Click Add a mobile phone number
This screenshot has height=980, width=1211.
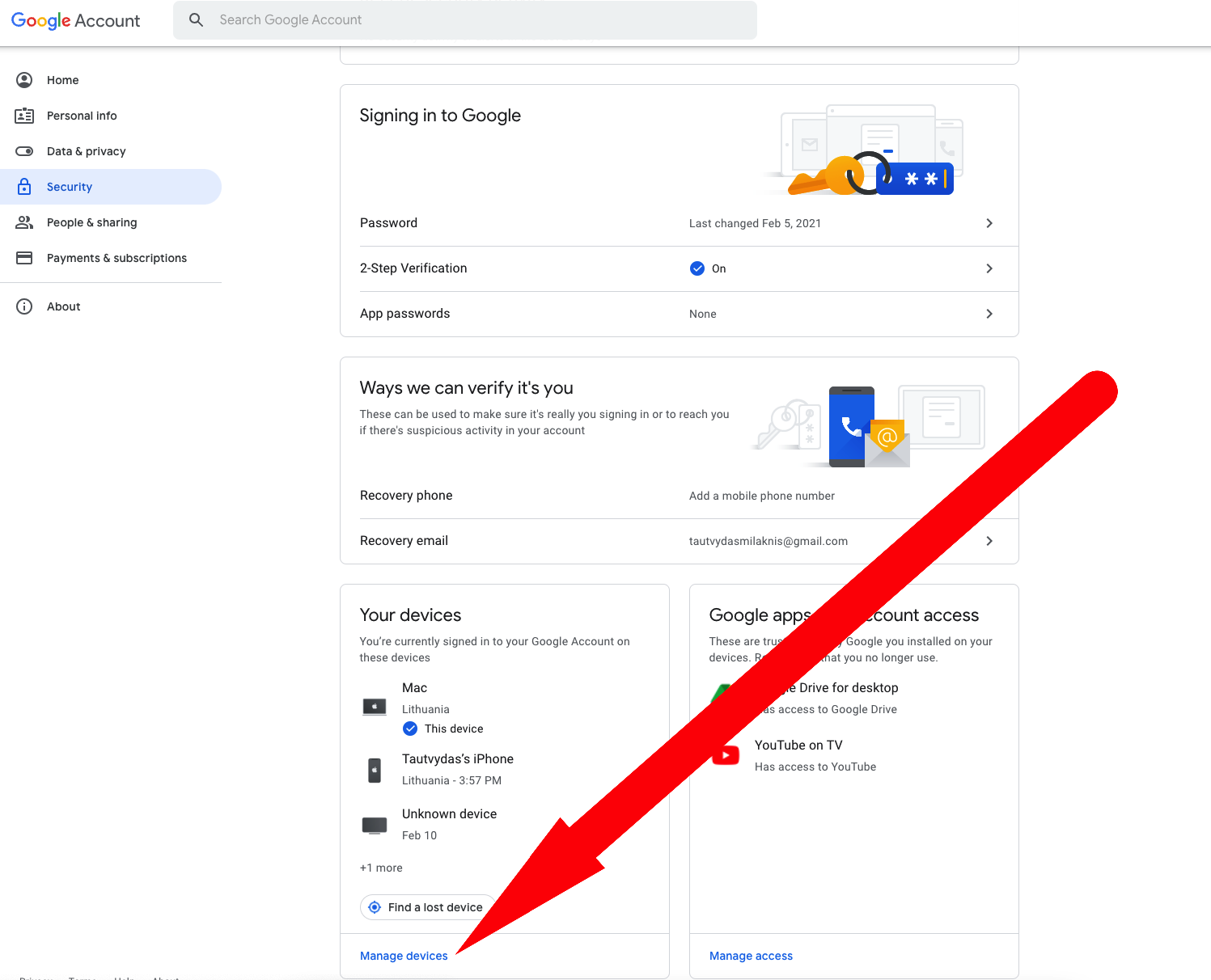coord(762,496)
